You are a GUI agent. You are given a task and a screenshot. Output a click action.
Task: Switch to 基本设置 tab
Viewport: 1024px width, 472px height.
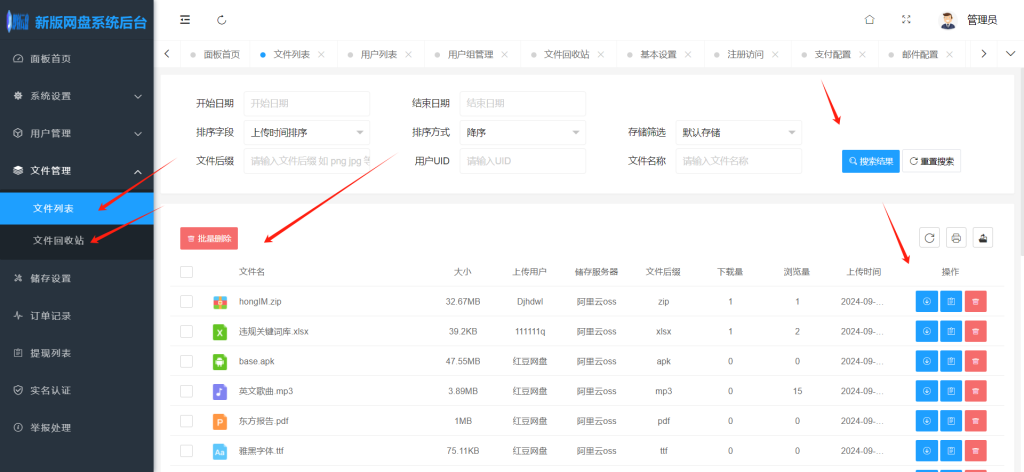click(658, 55)
